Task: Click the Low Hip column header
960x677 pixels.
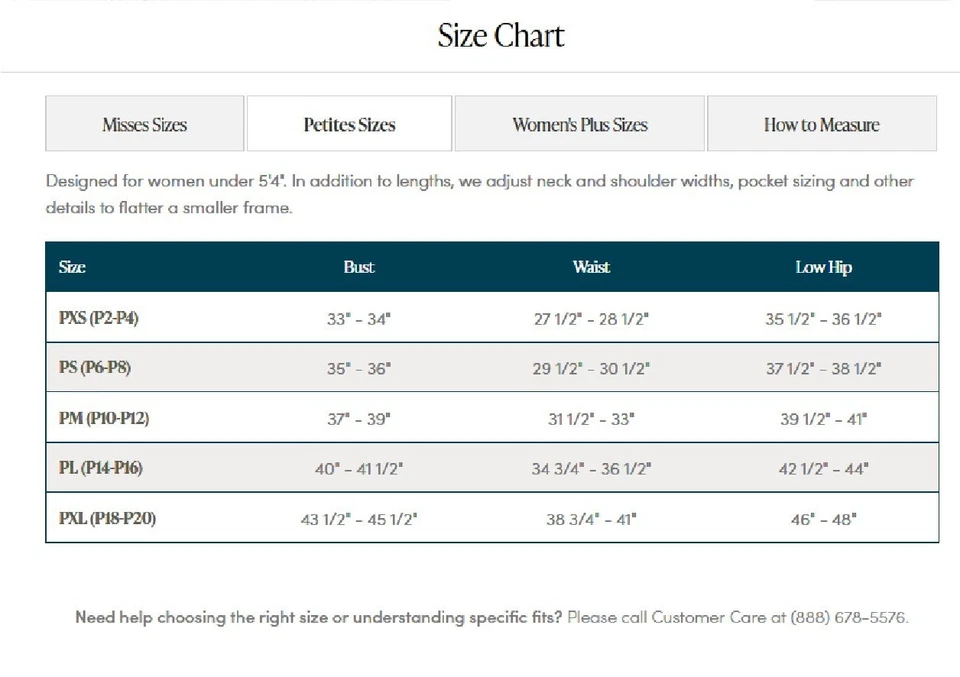Action: pos(823,267)
